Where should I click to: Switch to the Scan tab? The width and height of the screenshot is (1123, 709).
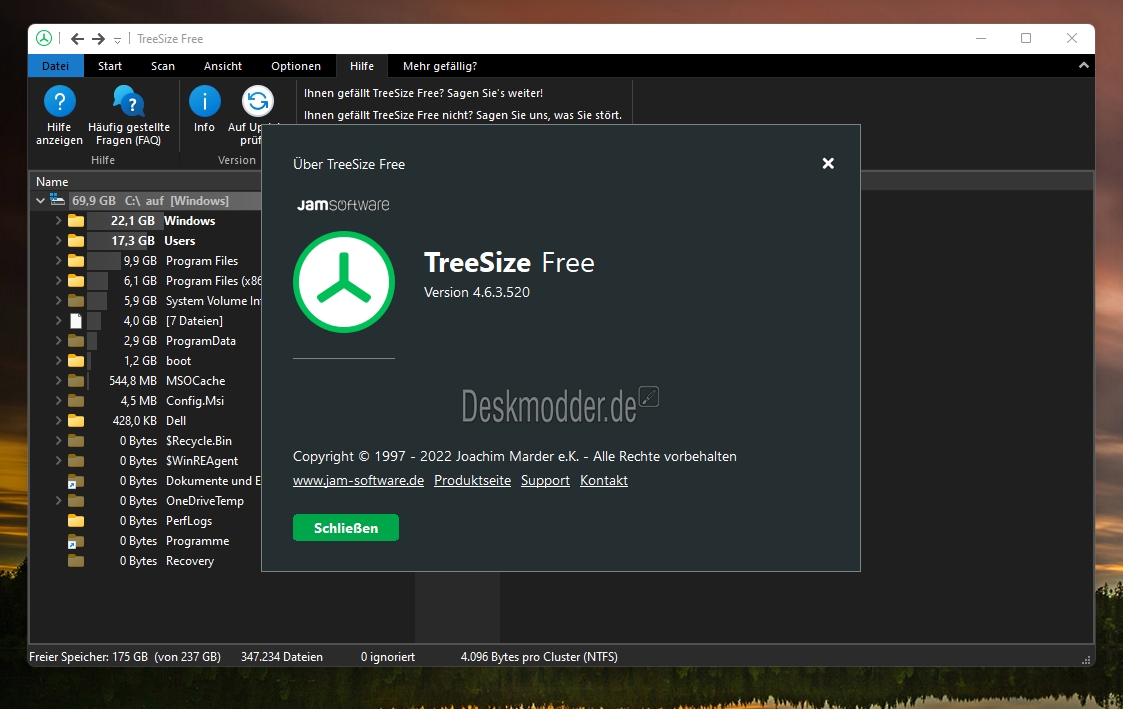163,66
